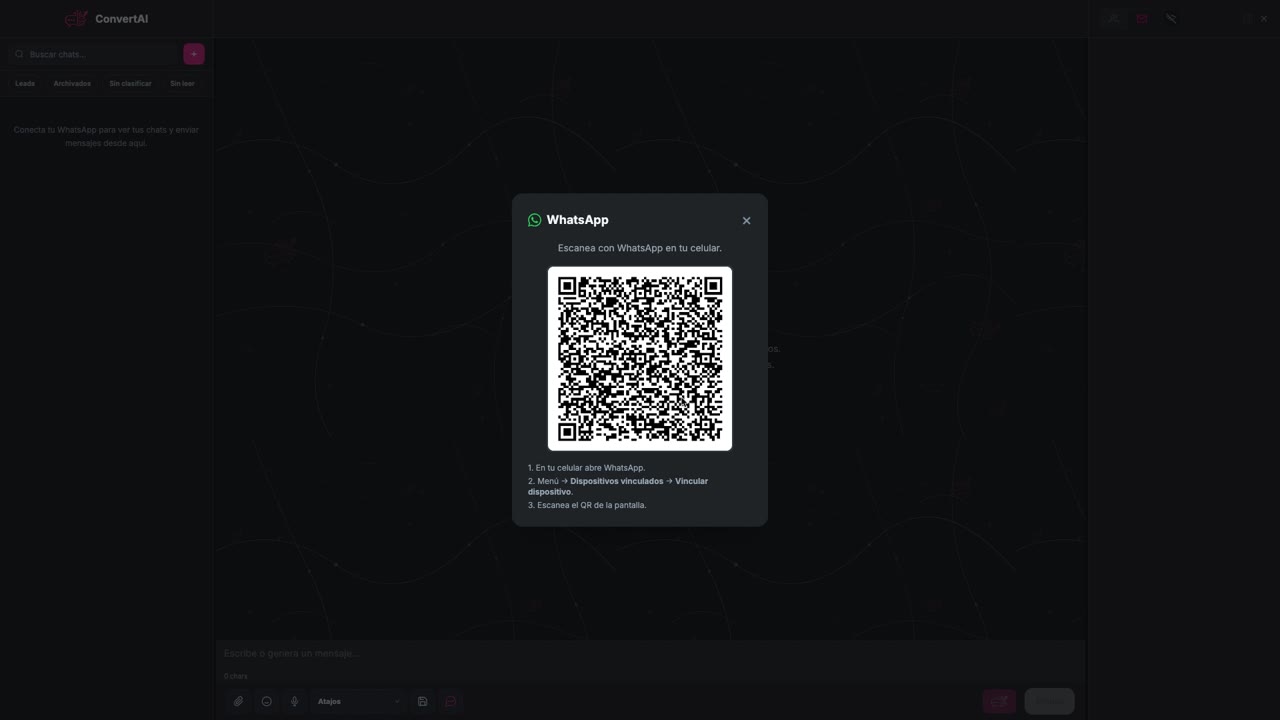The width and height of the screenshot is (1280, 720).
Task: Focus the Buscar chats search field
Action: (x=93, y=54)
